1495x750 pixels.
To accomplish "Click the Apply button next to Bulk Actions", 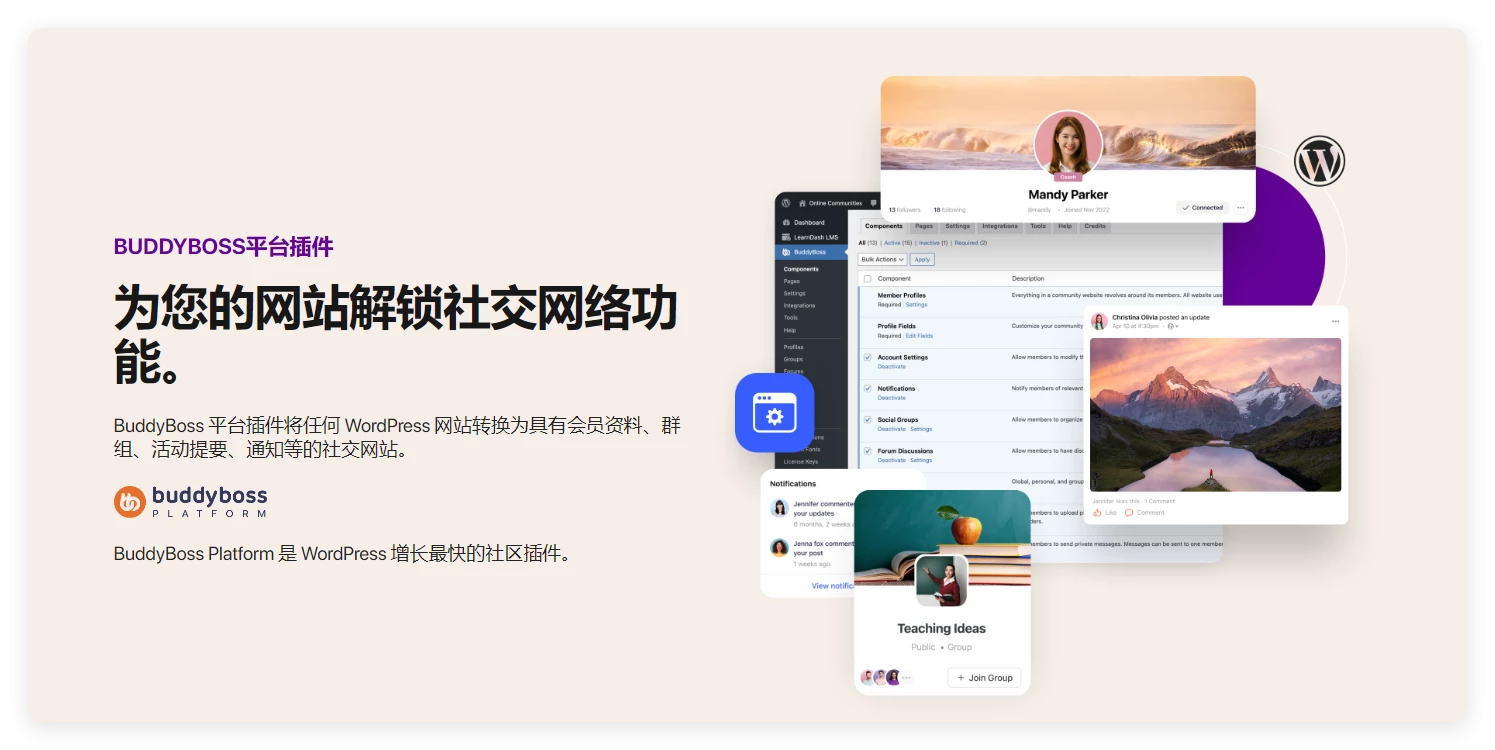I will 922,259.
